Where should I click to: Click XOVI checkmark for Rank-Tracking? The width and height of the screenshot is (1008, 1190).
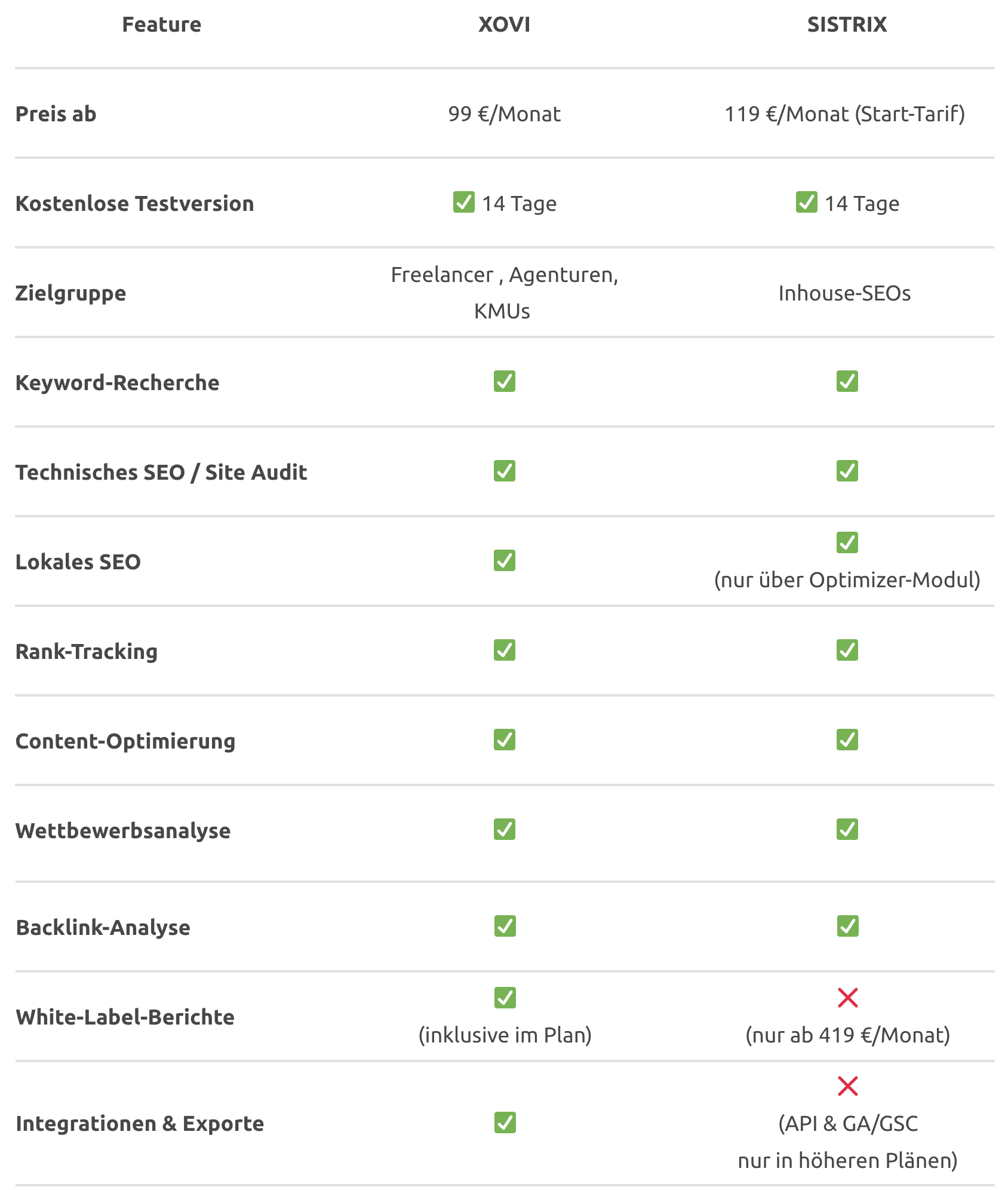click(504, 650)
